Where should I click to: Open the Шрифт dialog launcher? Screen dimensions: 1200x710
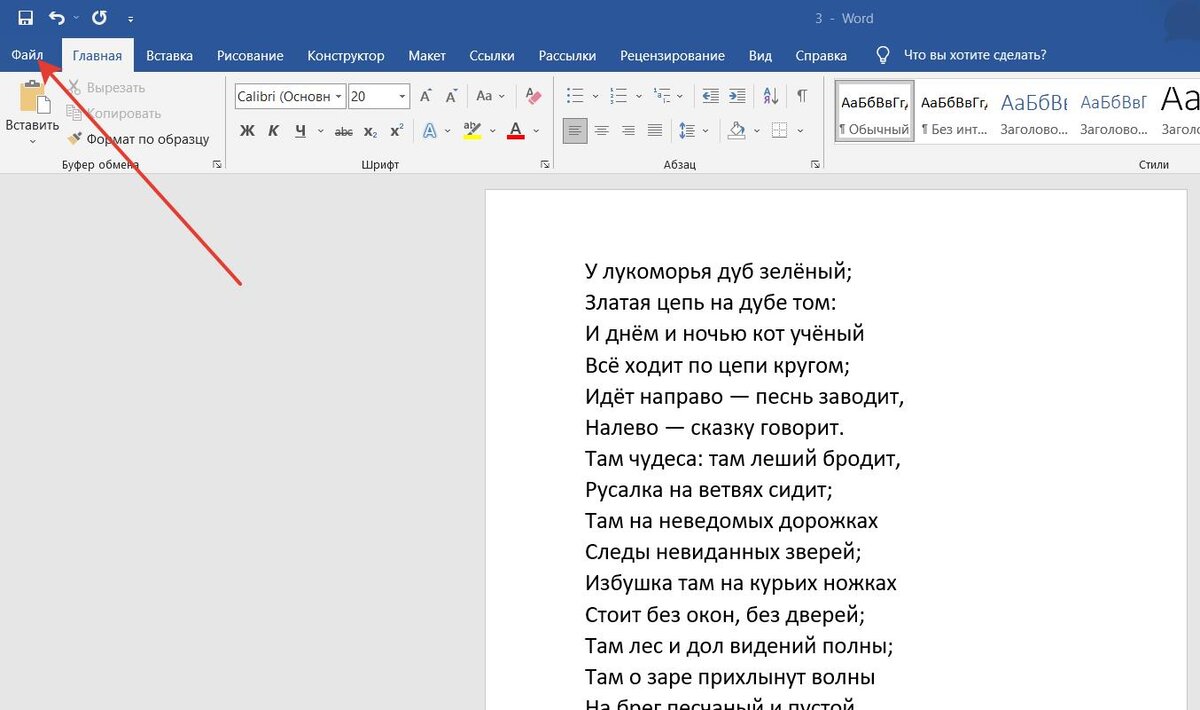tap(545, 164)
